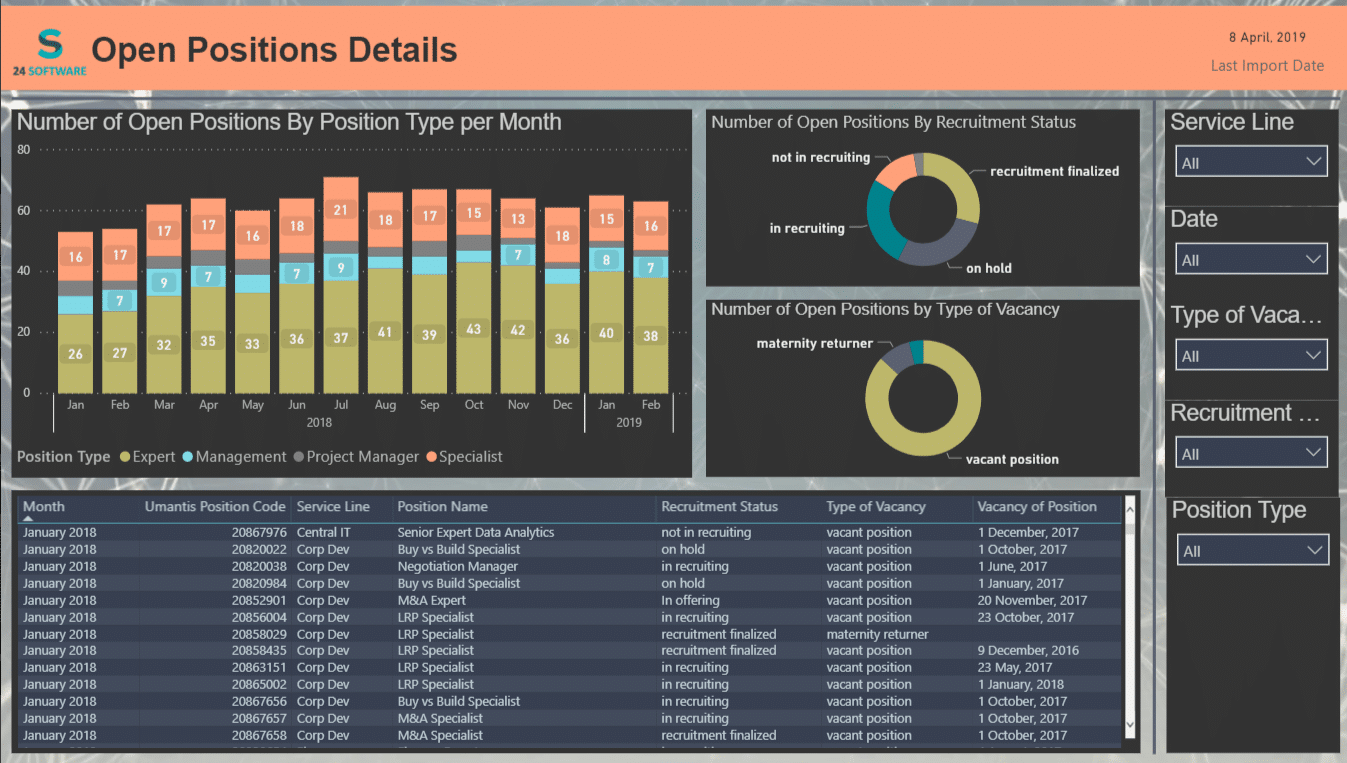Screen dimensions: 1347x763
Task: Click the 'In offering' status cell
Action: coord(690,600)
